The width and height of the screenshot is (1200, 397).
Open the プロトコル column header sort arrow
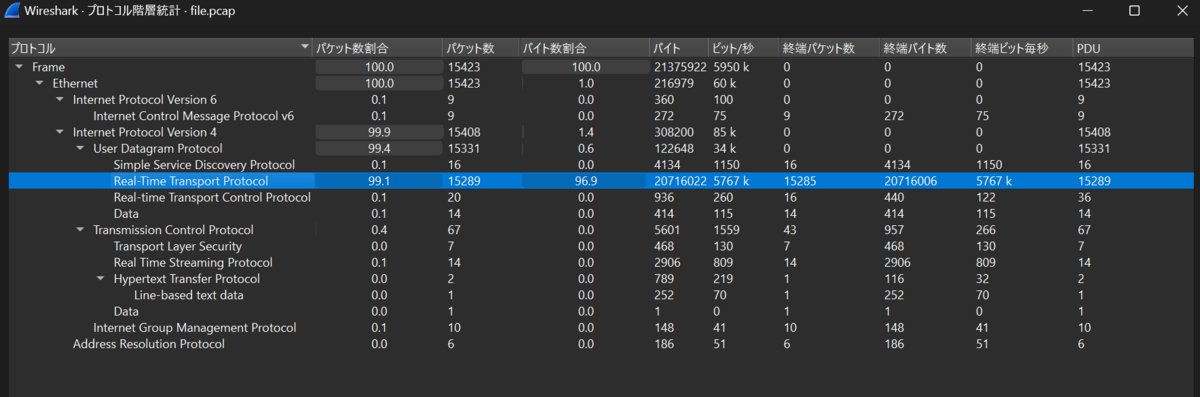coord(304,48)
